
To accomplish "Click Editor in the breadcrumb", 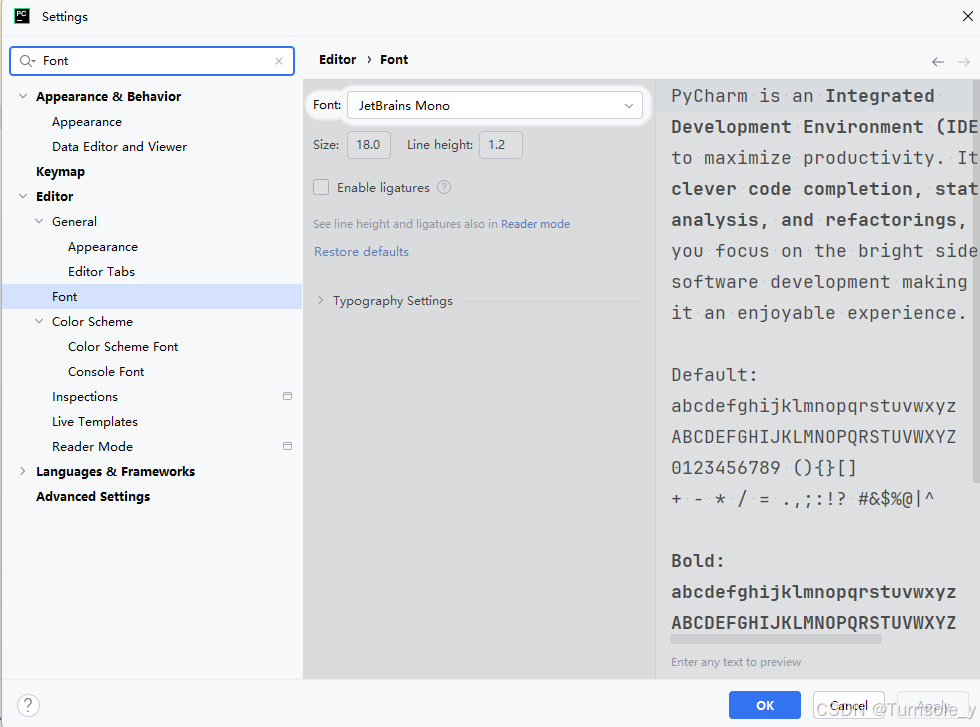I will pyautogui.click(x=338, y=59).
